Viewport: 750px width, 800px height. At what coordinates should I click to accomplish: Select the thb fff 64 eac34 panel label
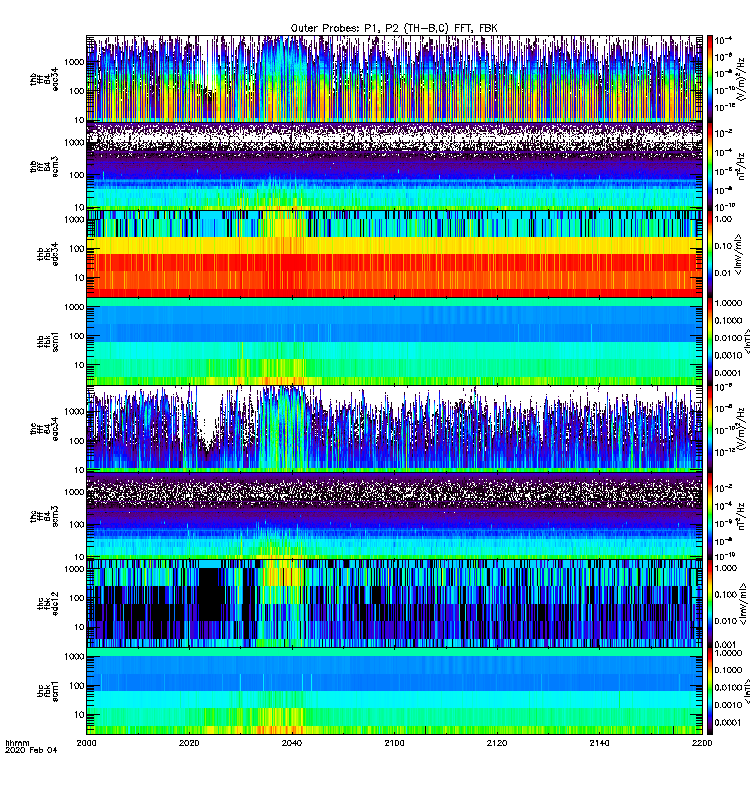pos(44,79)
